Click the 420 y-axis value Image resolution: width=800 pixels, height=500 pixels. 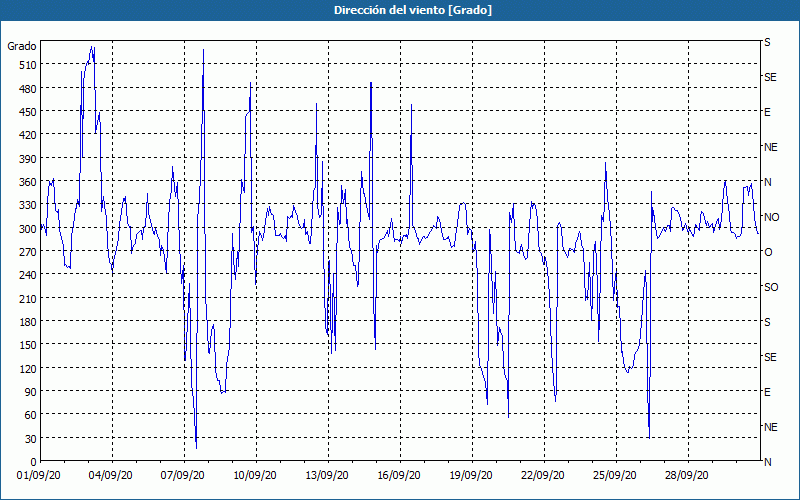(x=28, y=135)
